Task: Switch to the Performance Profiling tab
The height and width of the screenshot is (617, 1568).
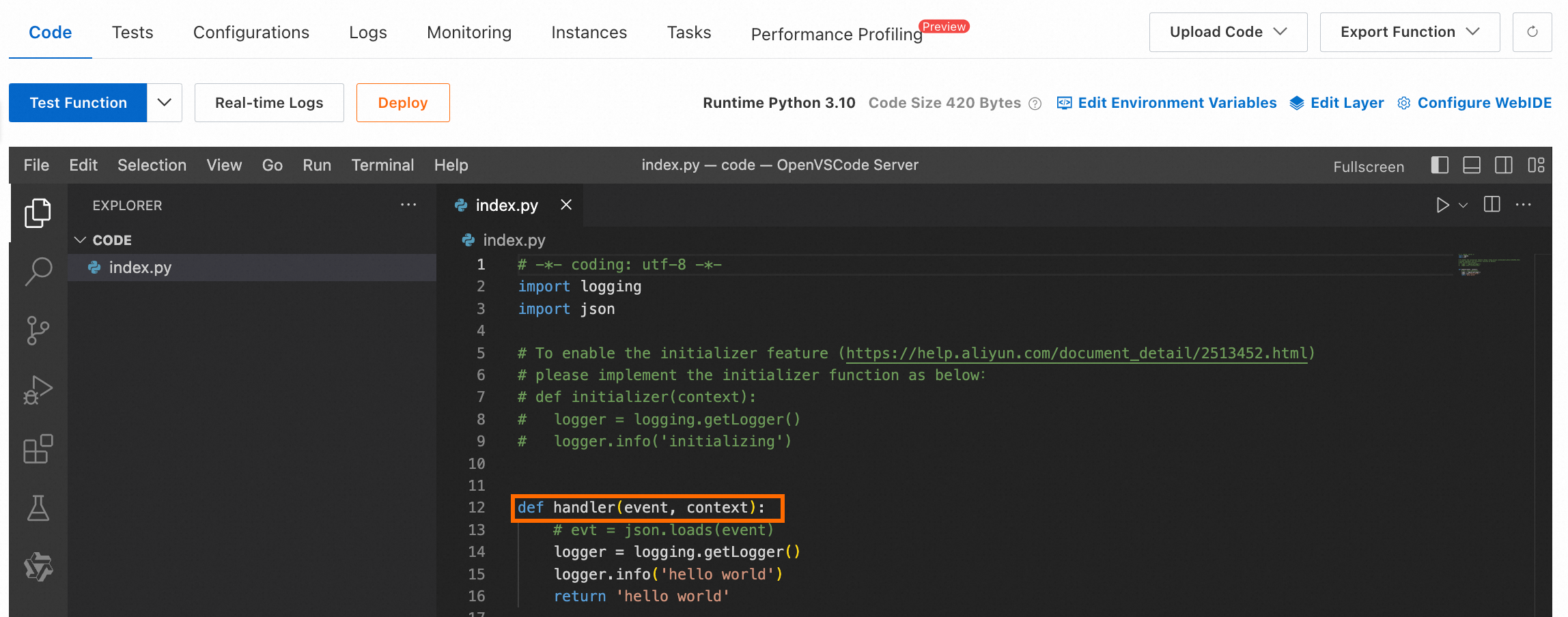Action: [x=837, y=34]
